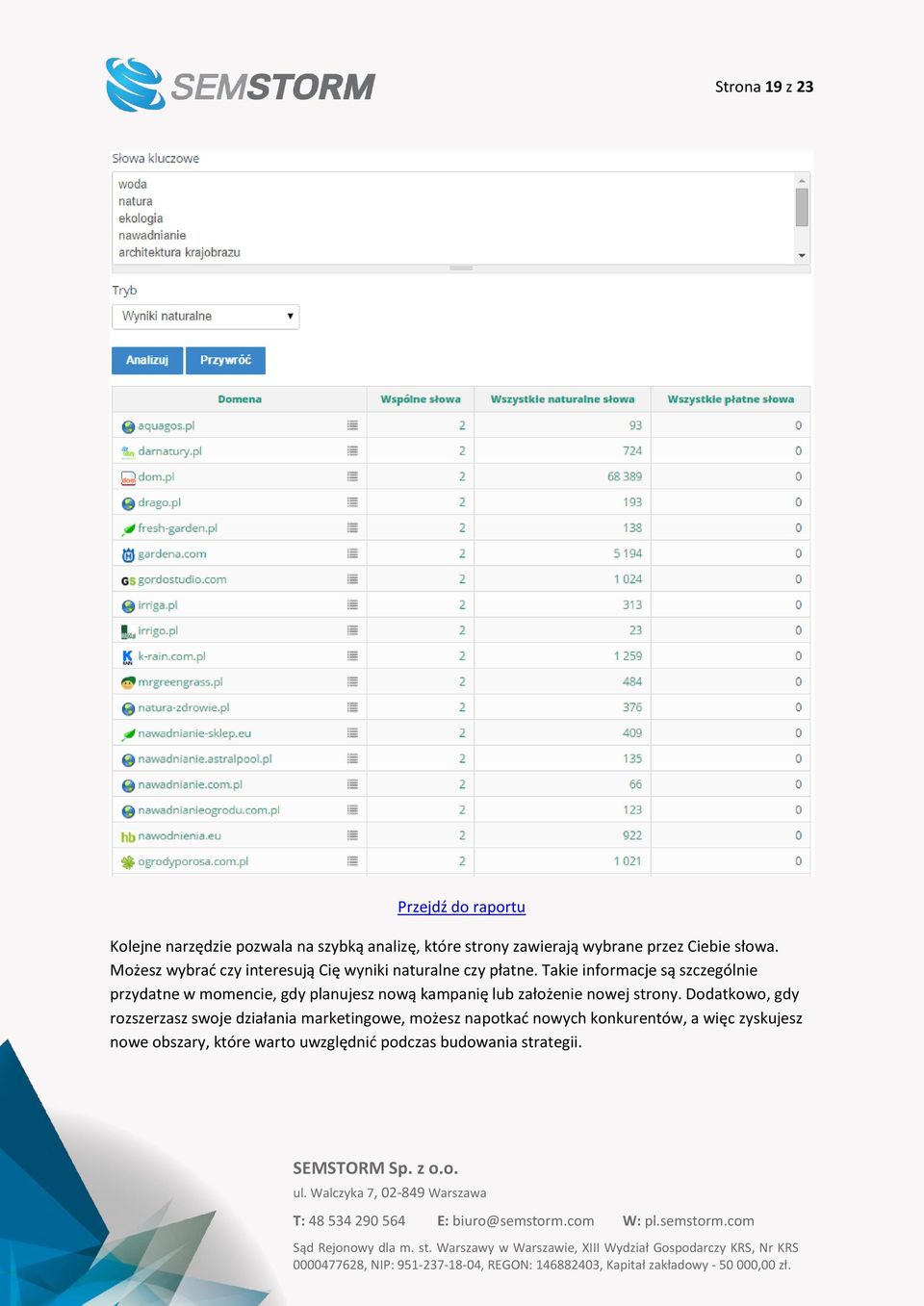Click list icon in nawadnianie.com.pl row

pos(352,784)
